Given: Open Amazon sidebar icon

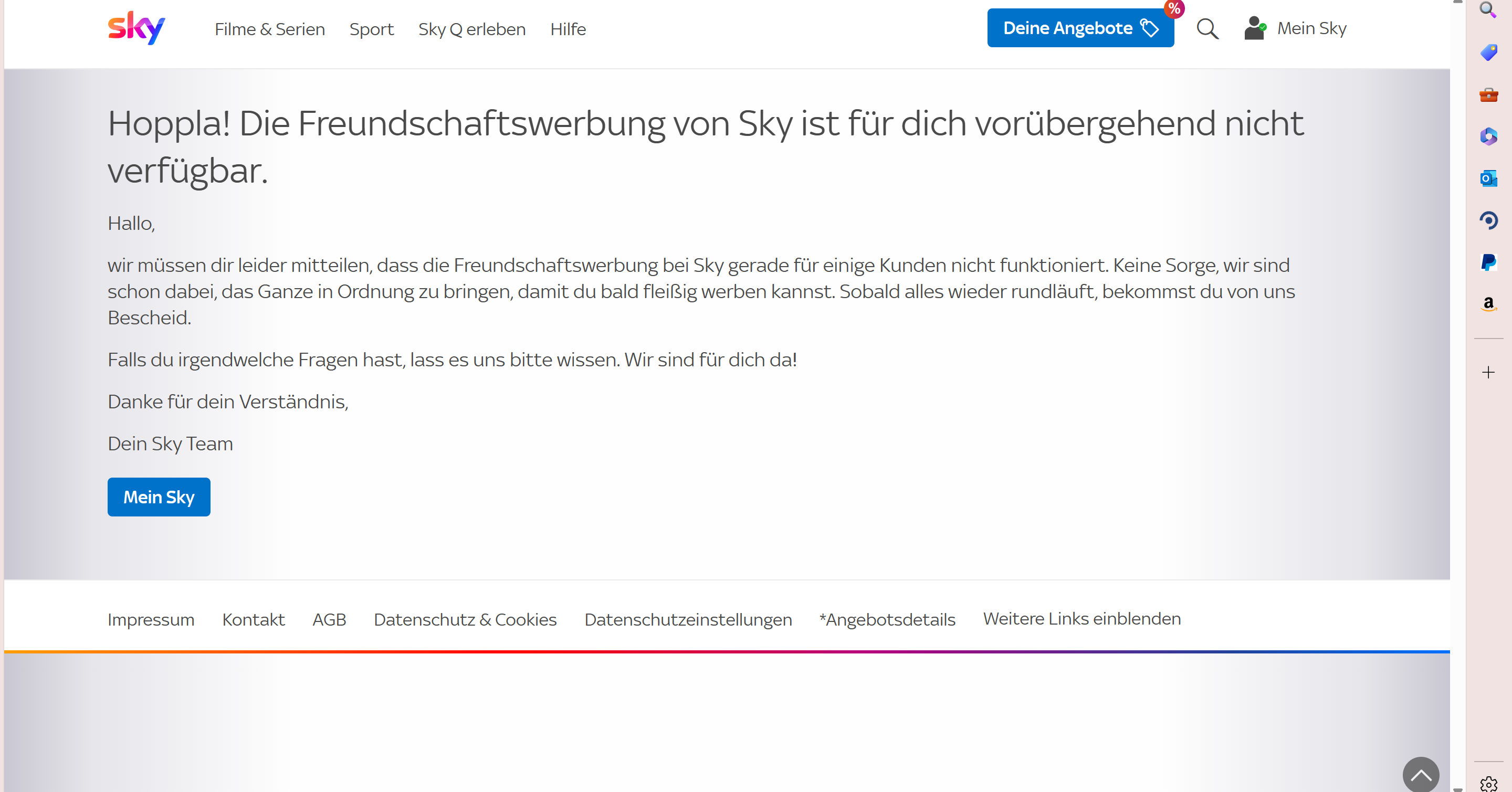Looking at the screenshot, I should 1488,304.
